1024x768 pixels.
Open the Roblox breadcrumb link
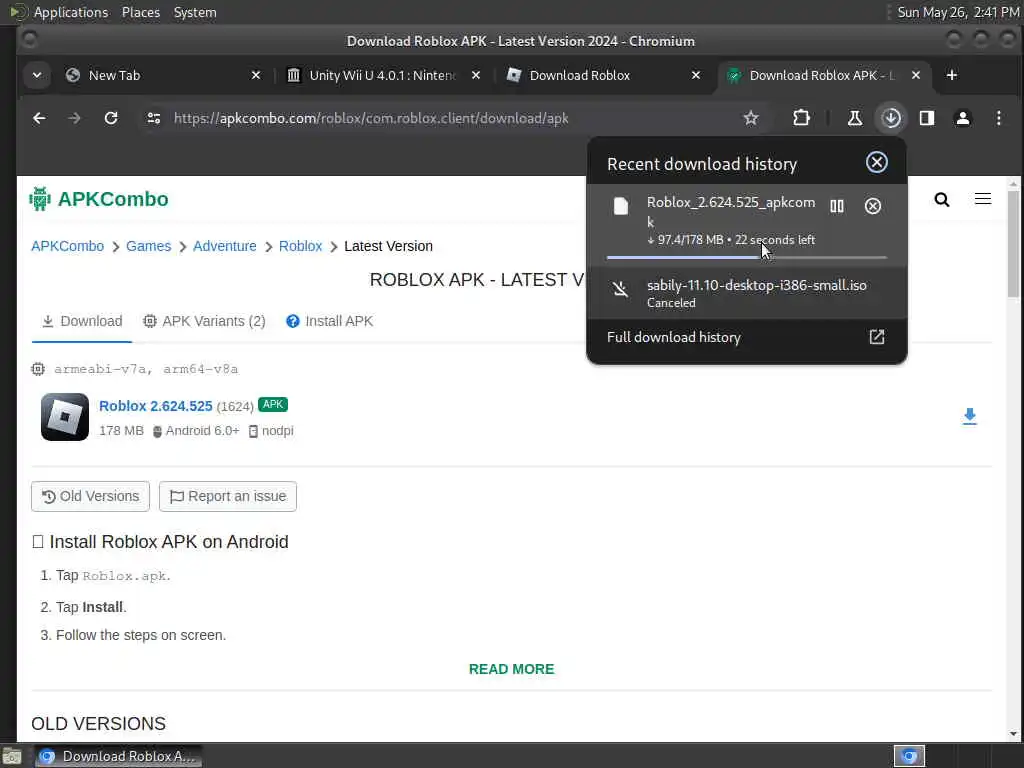tap(300, 246)
